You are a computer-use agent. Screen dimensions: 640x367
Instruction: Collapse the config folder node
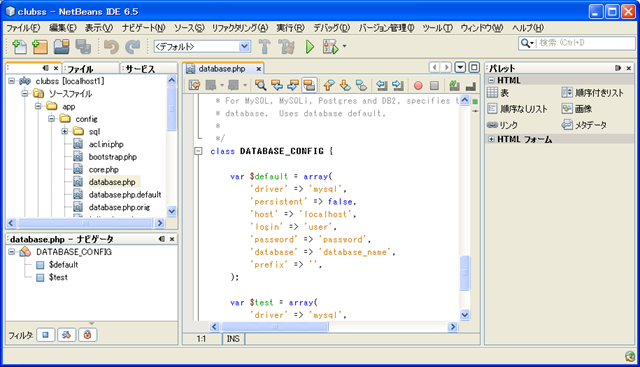51,119
